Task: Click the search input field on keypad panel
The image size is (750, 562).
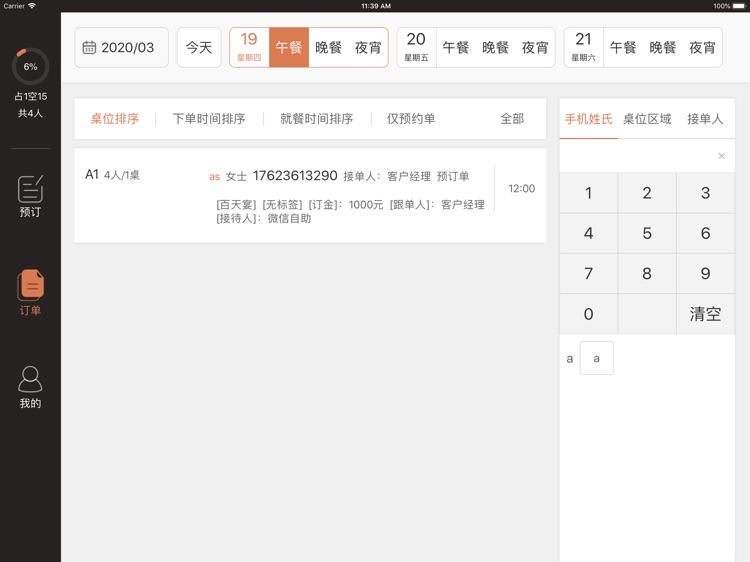Action: point(647,156)
